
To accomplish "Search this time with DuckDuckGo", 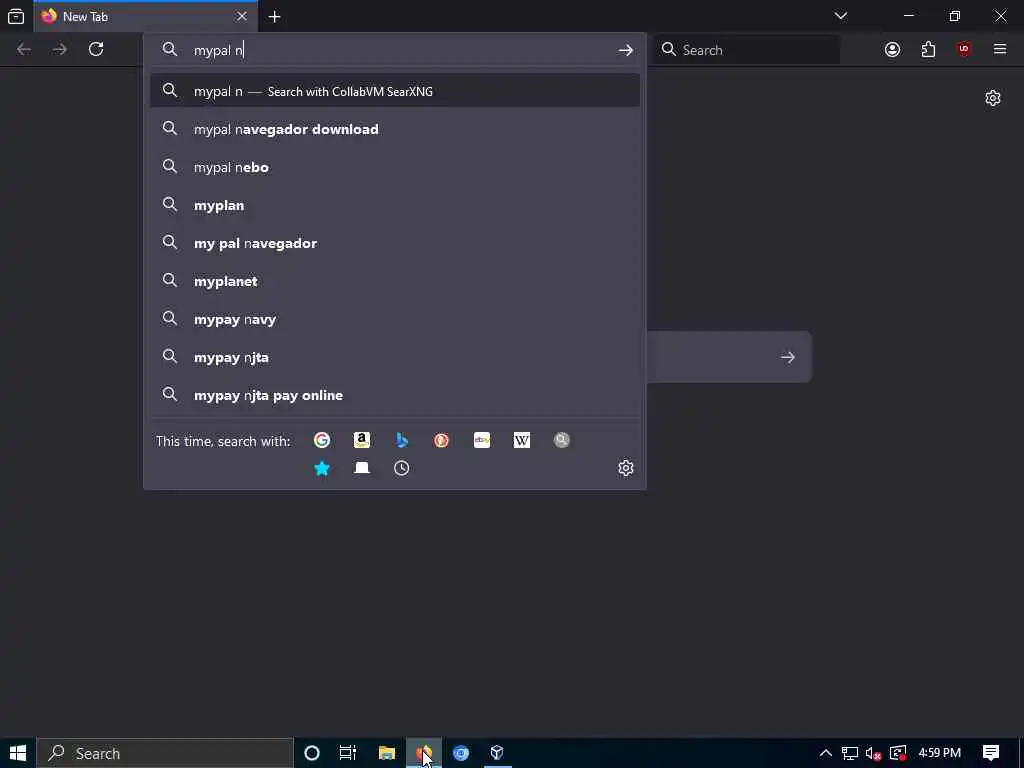I will (x=441, y=440).
